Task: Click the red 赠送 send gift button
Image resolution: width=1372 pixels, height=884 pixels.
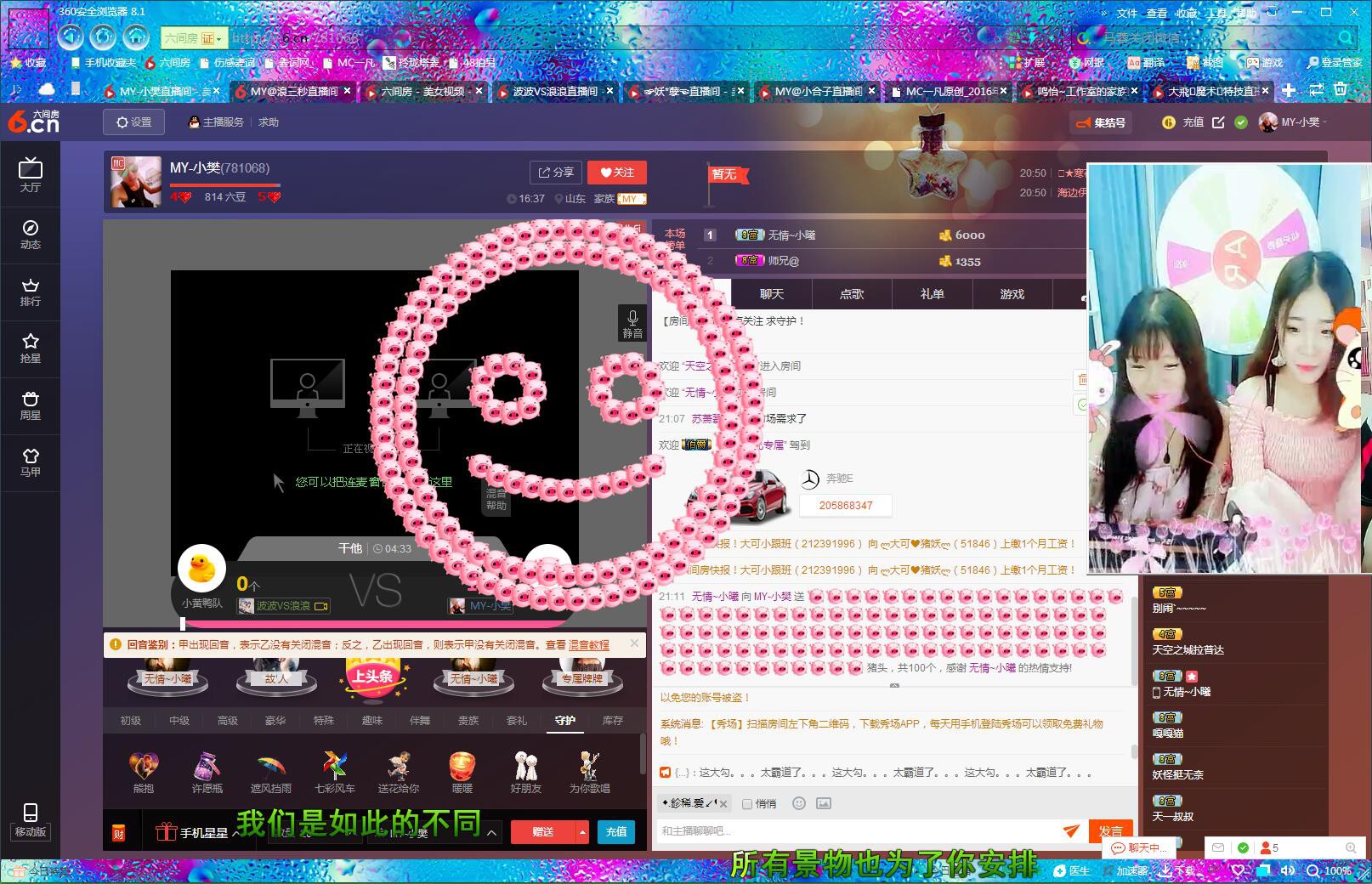Action: pyautogui.click(x=543, y=832)
